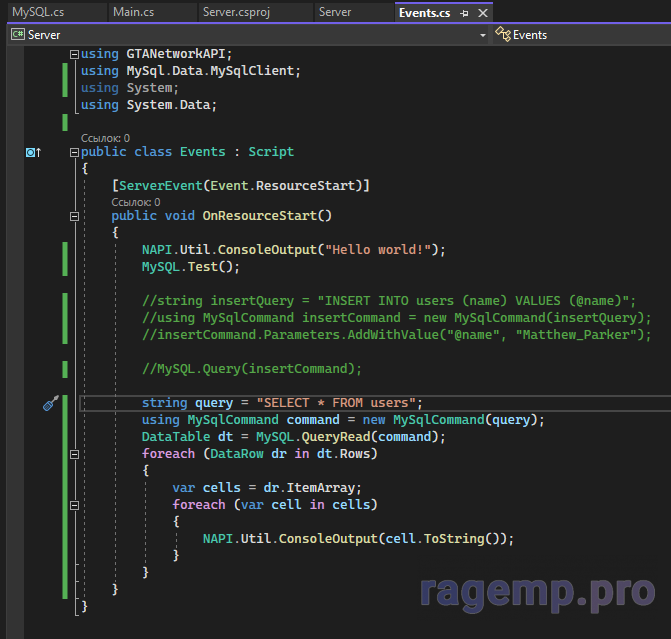Collapse the inner foreach cell loop
This screenshot has height=639, width=671.
coord(74,505)
